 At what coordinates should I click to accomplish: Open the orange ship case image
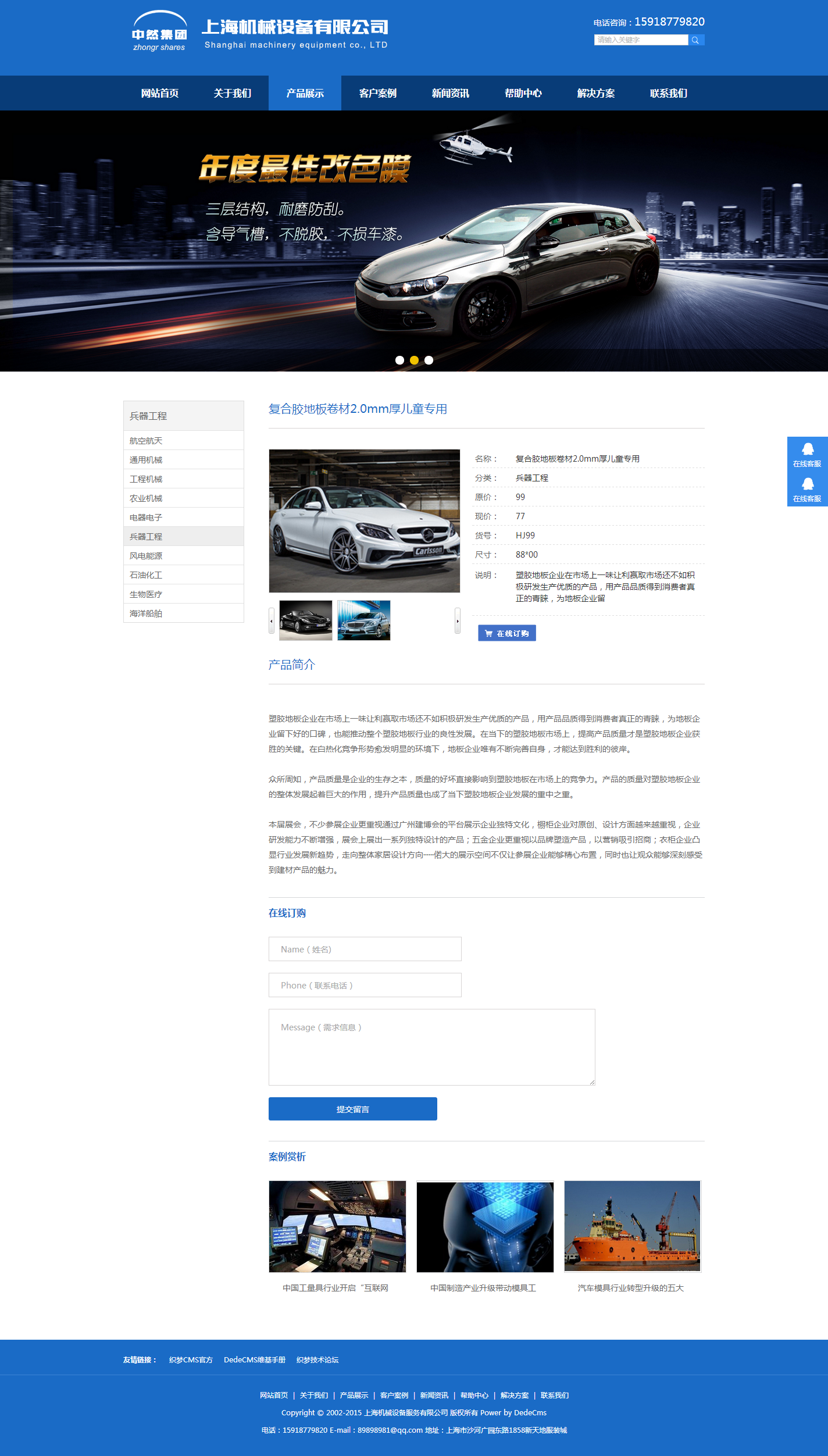[632, 1226]
